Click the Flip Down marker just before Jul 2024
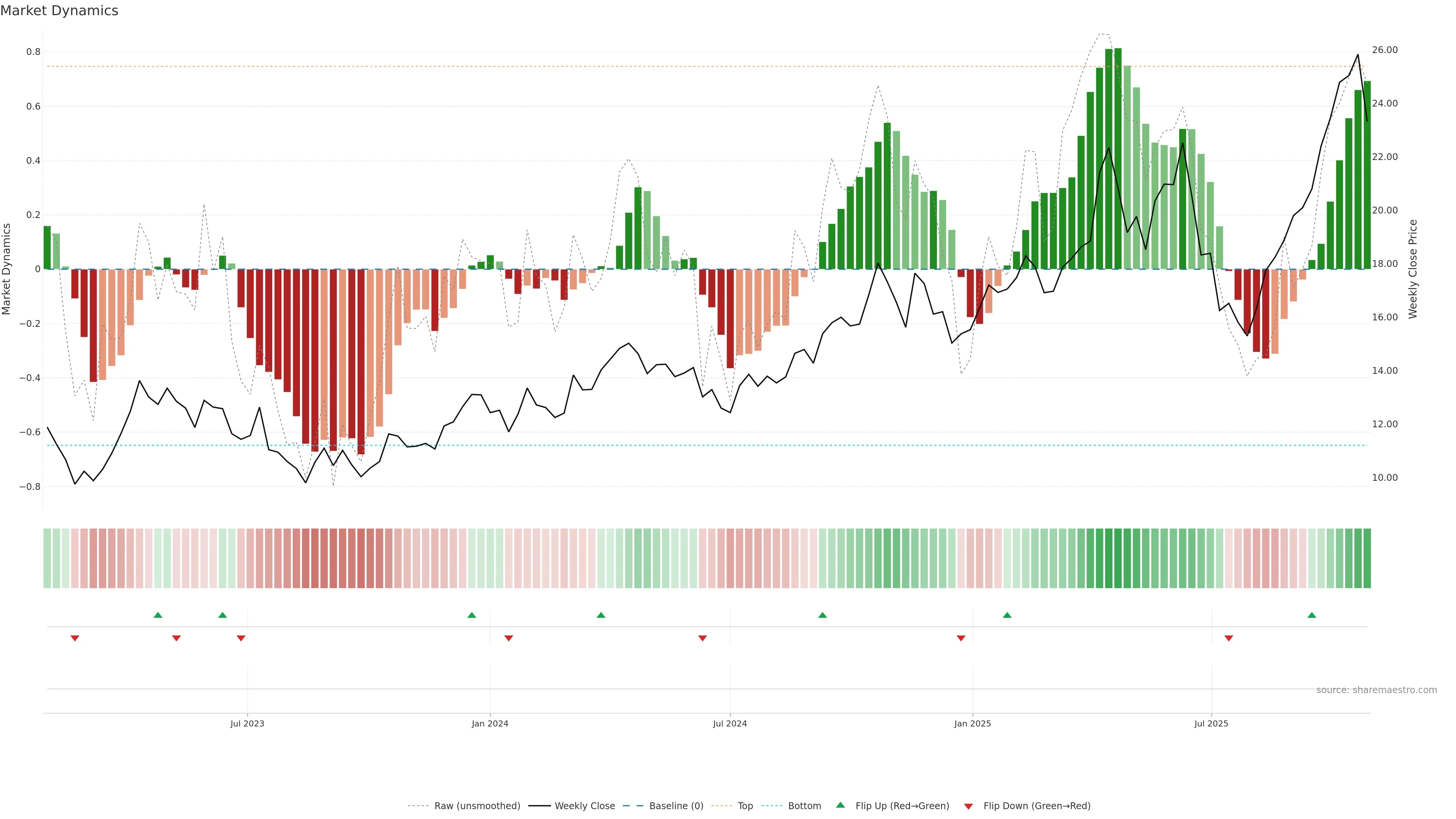Viewport: 1456px width, 819px height. pyautogui.click(x=703, y=638)
